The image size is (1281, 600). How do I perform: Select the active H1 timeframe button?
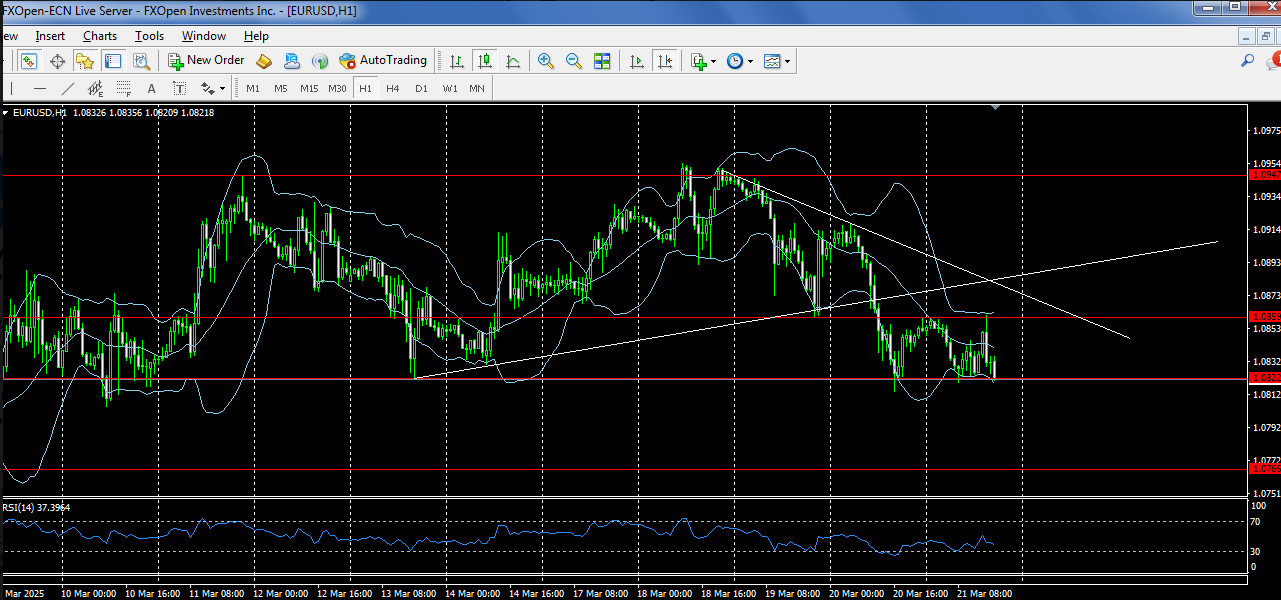365,88
